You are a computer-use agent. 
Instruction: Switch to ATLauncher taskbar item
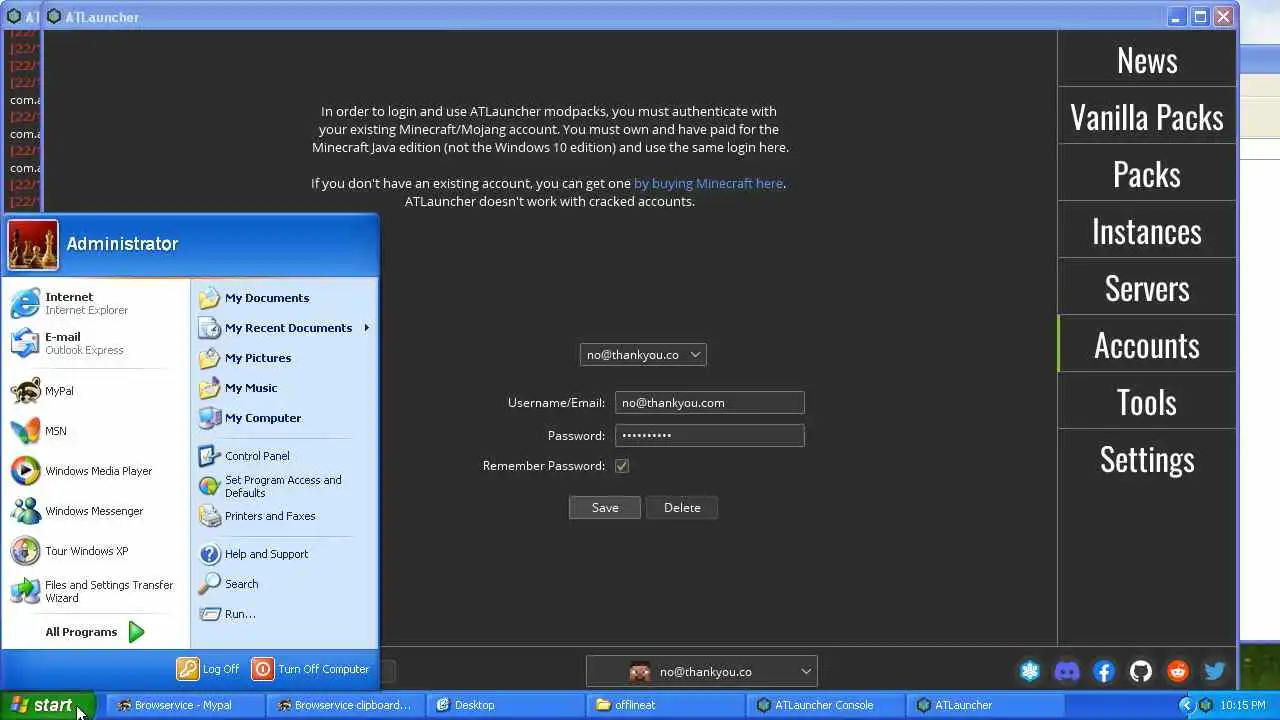985,705
